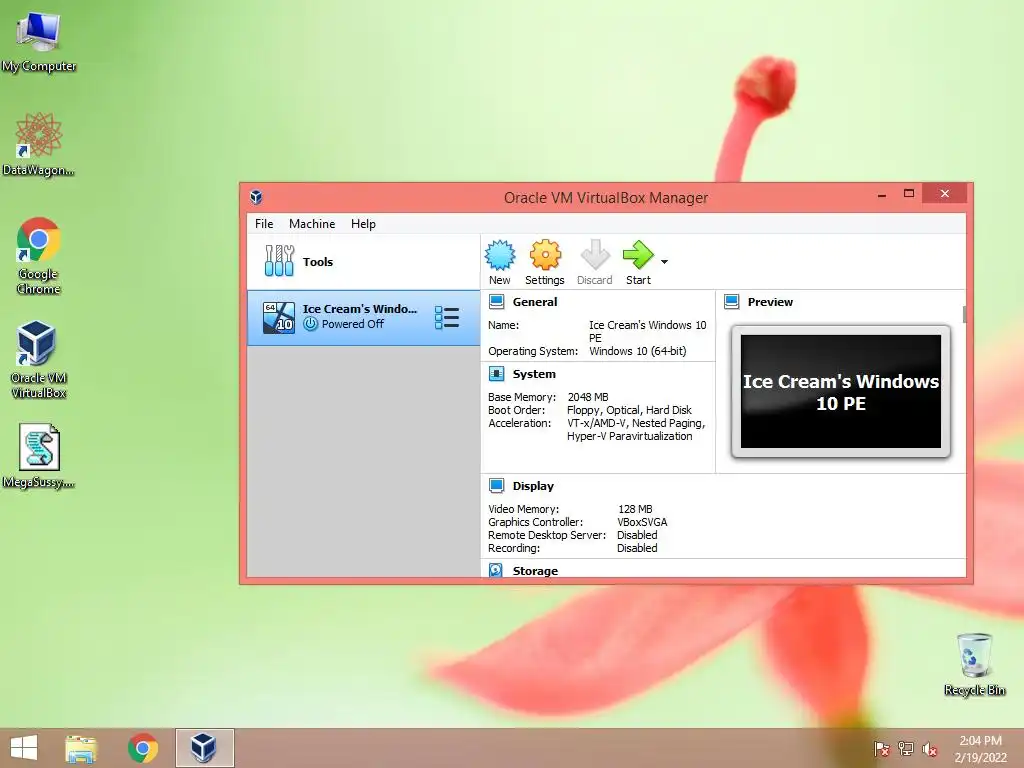1024x768 pixels.
Task: Select Ice Cream's Windows VM list entry
Action: point(364,317)
